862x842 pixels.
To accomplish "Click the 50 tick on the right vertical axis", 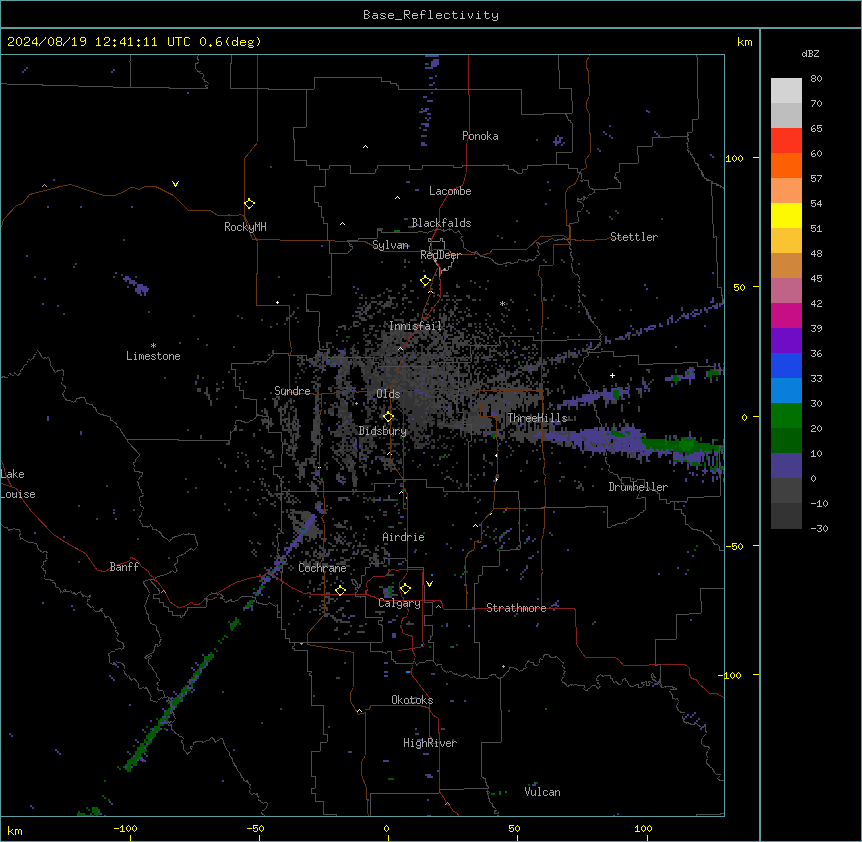I will point(739,287).
